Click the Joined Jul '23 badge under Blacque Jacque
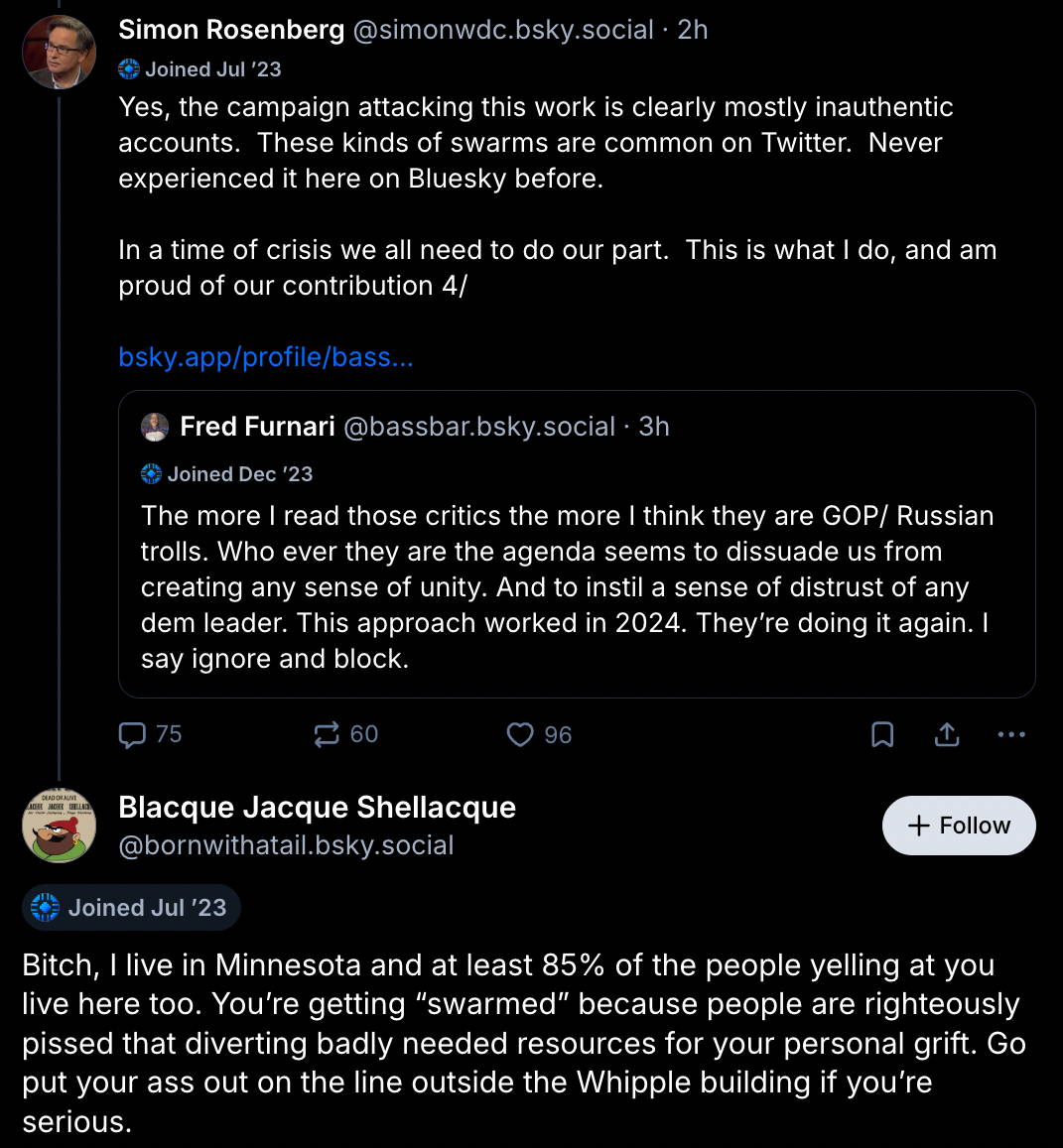Screen dimensions: 1063x1148 click(x=131, y=908)
